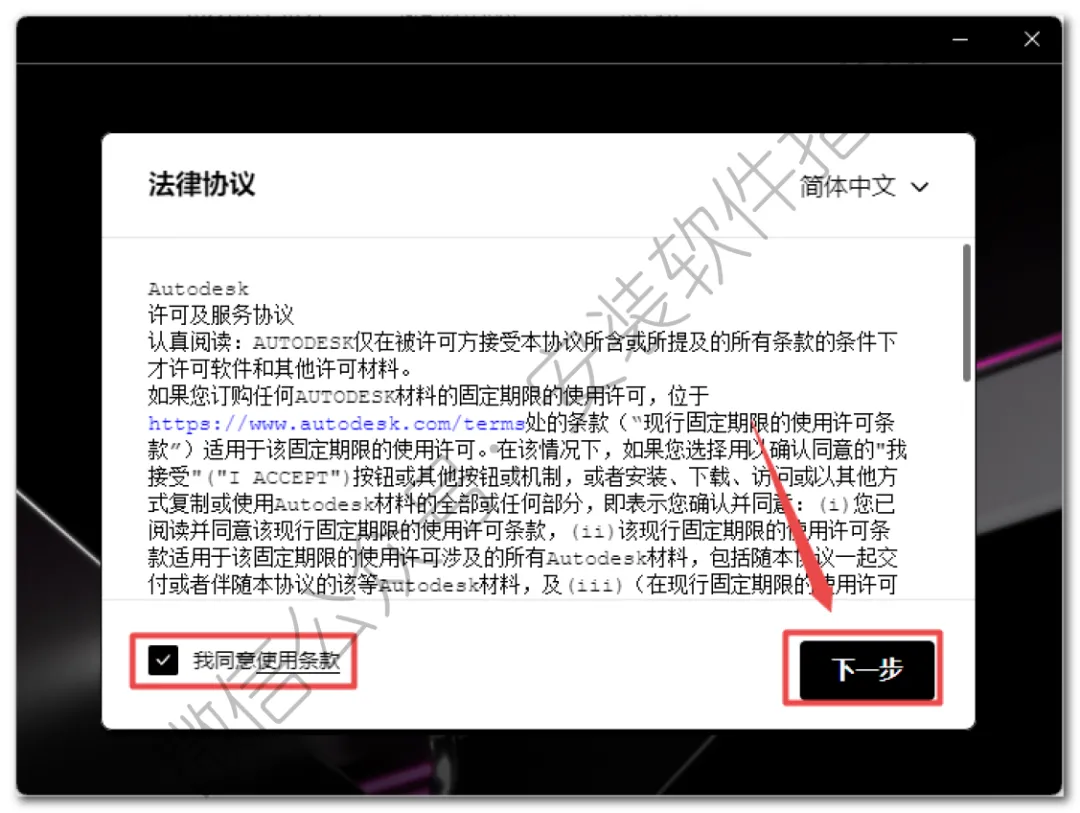
Task: Click the 法律协议 heading
Action: coord(201,184)
